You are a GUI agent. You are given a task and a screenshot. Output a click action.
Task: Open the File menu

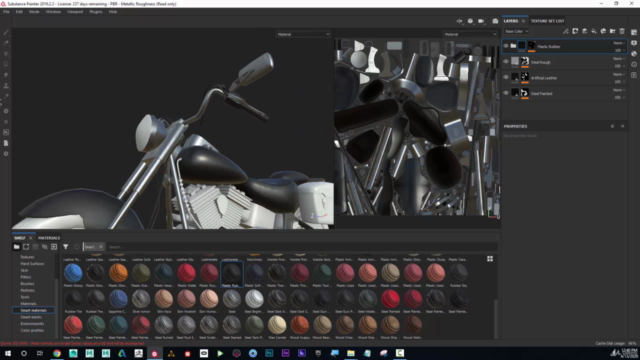click(6, 12)
